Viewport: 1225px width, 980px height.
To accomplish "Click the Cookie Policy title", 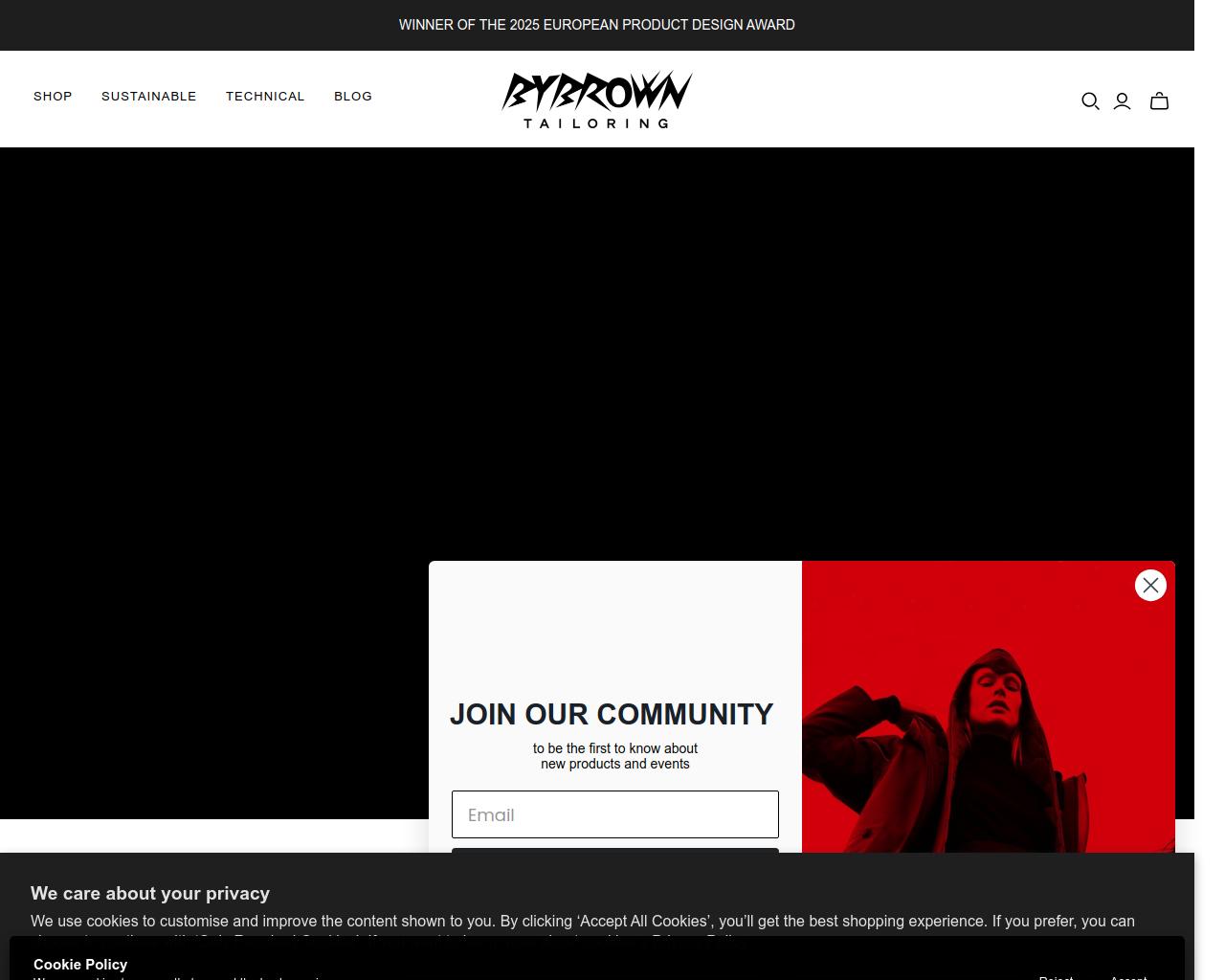I will pos(80,964).
